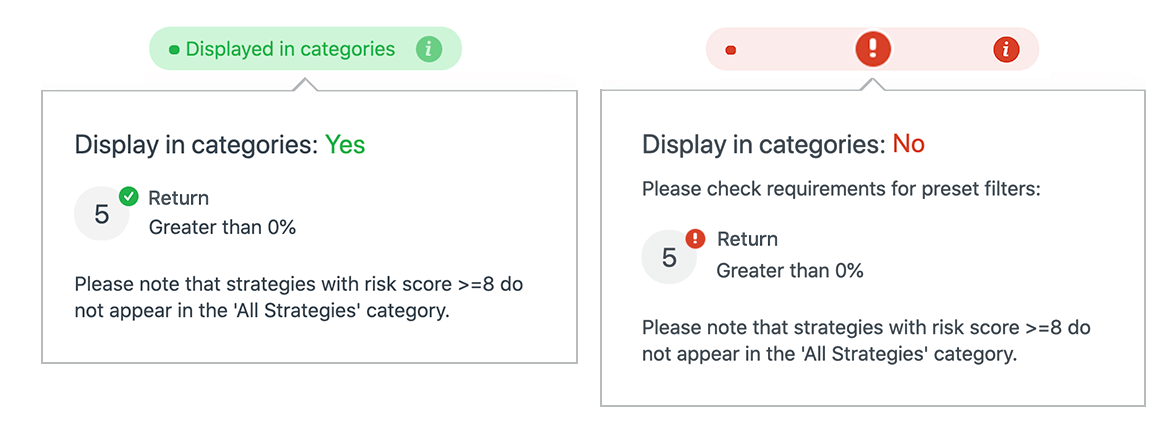Click 'Please check requirements for preset filters'
1163x447 pixels.
click(x=841, y=188)
